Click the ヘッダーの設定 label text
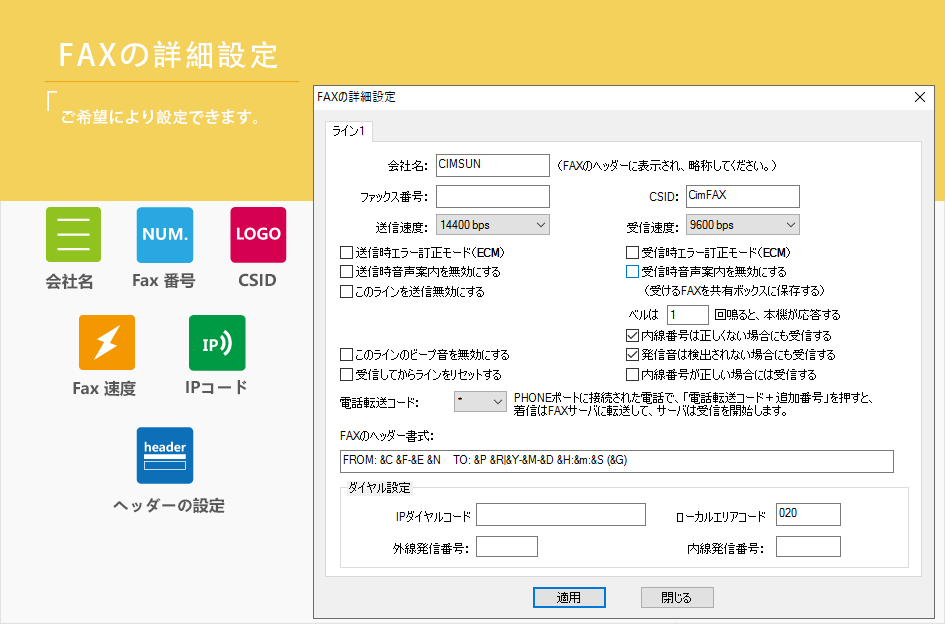Screen dimensions: 945x624 [169, 505]
